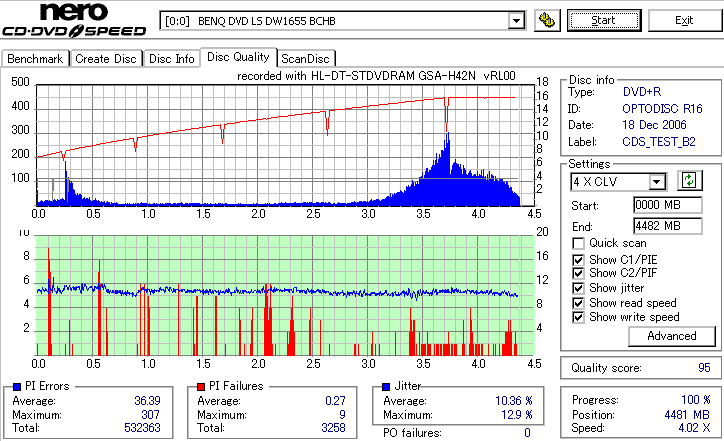Enable the Quick scan checkbox
Viewport: 724px width, 441px height.
click(x=578, y=243)
